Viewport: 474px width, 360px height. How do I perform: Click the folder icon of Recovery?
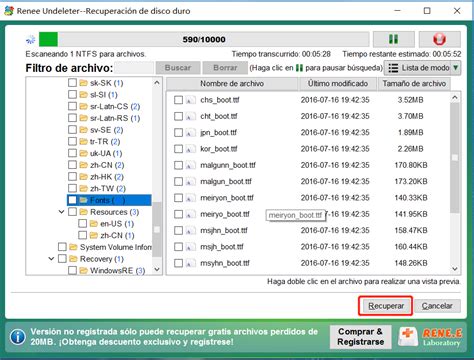(x=73, y=259)
